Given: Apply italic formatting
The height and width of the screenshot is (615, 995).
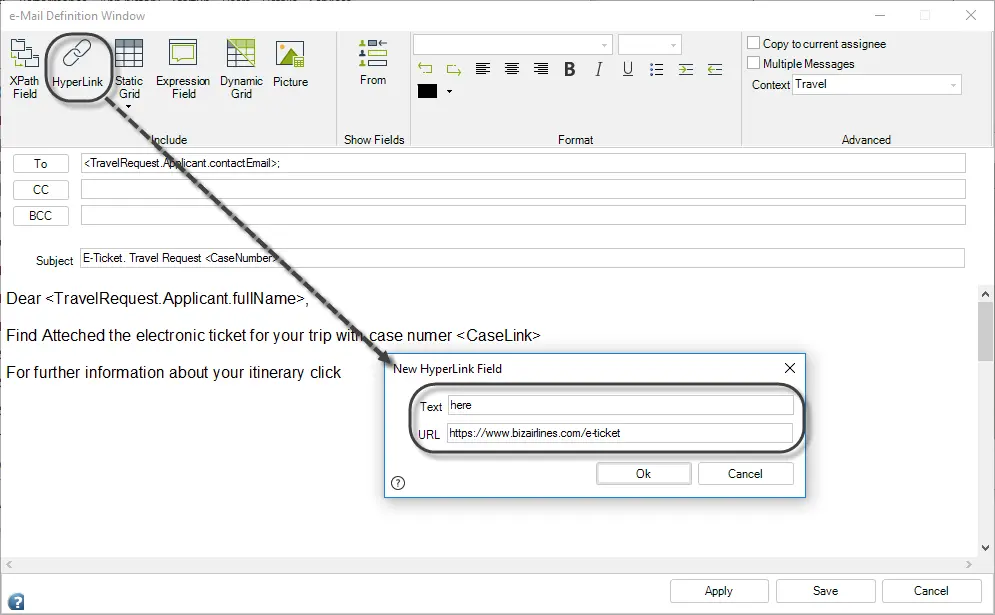Looking at the screenshot, I should click(598, 69).
